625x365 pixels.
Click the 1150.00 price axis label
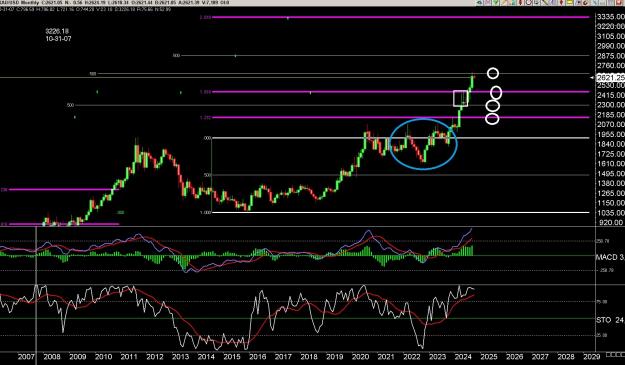pyautogui.click(x=610, y=203)
